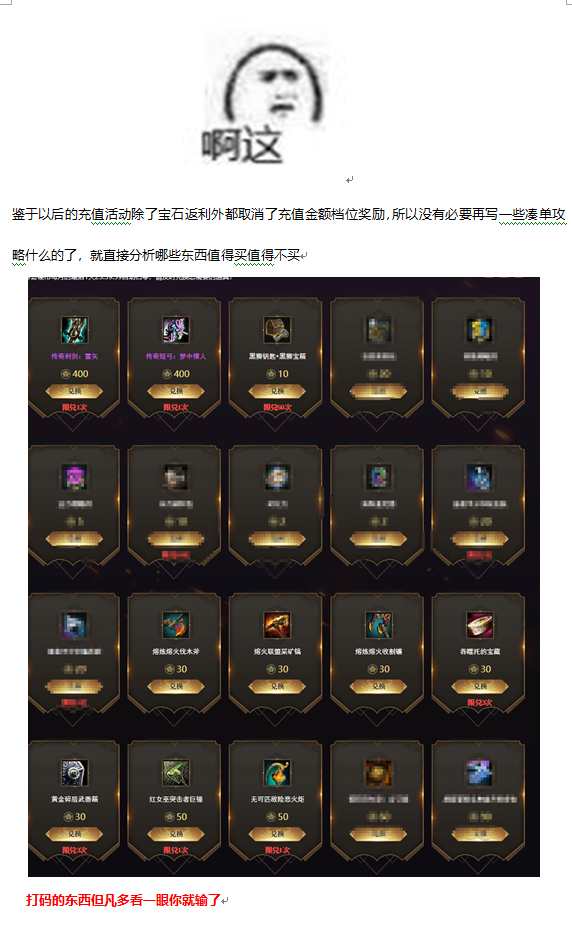Select the 无可匹敌险恶火炬 torch icon
The height and width of the screenshot is (929, 572).
[277, 773]
